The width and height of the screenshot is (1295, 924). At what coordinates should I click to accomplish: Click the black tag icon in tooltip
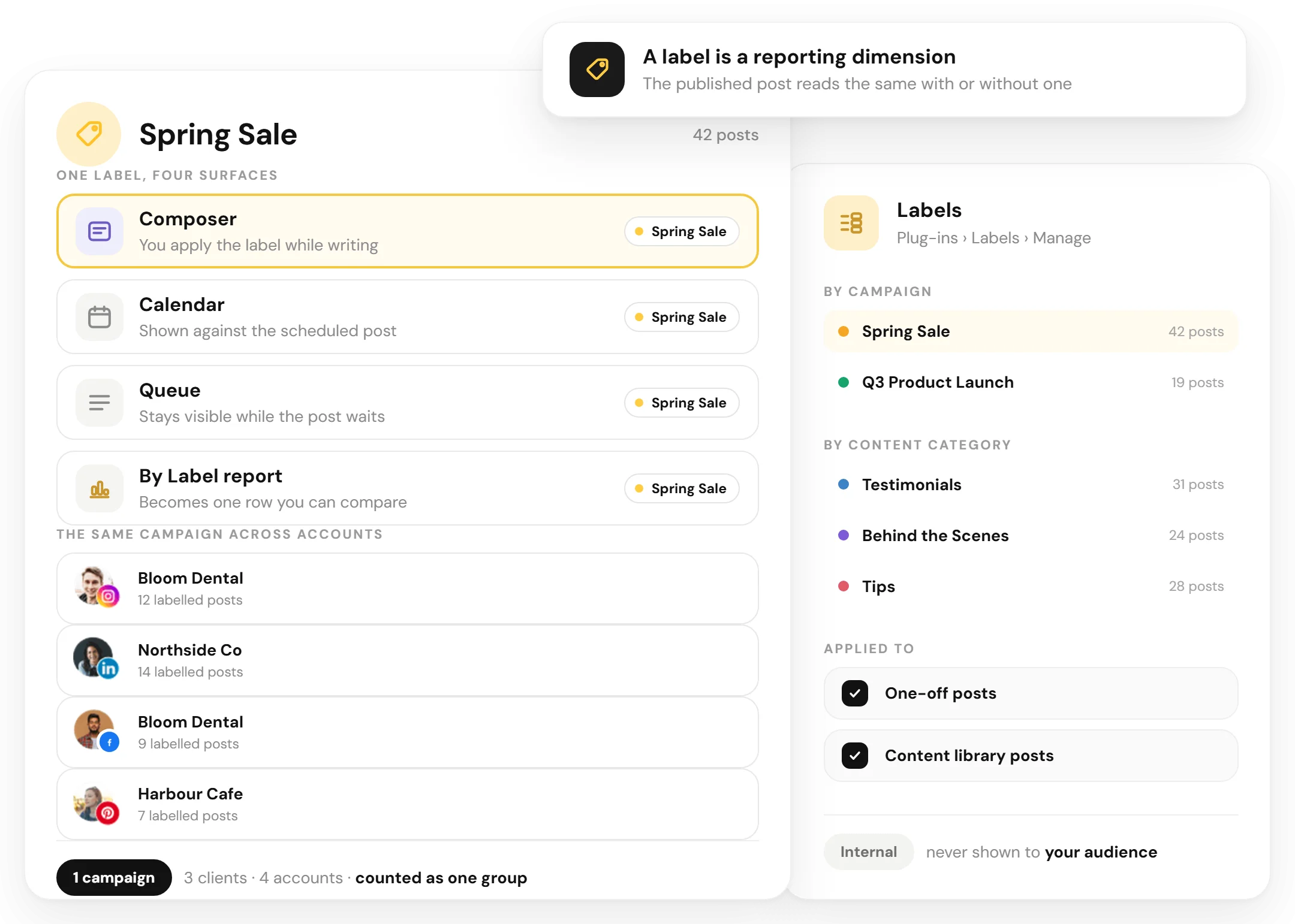pos(597,70)
